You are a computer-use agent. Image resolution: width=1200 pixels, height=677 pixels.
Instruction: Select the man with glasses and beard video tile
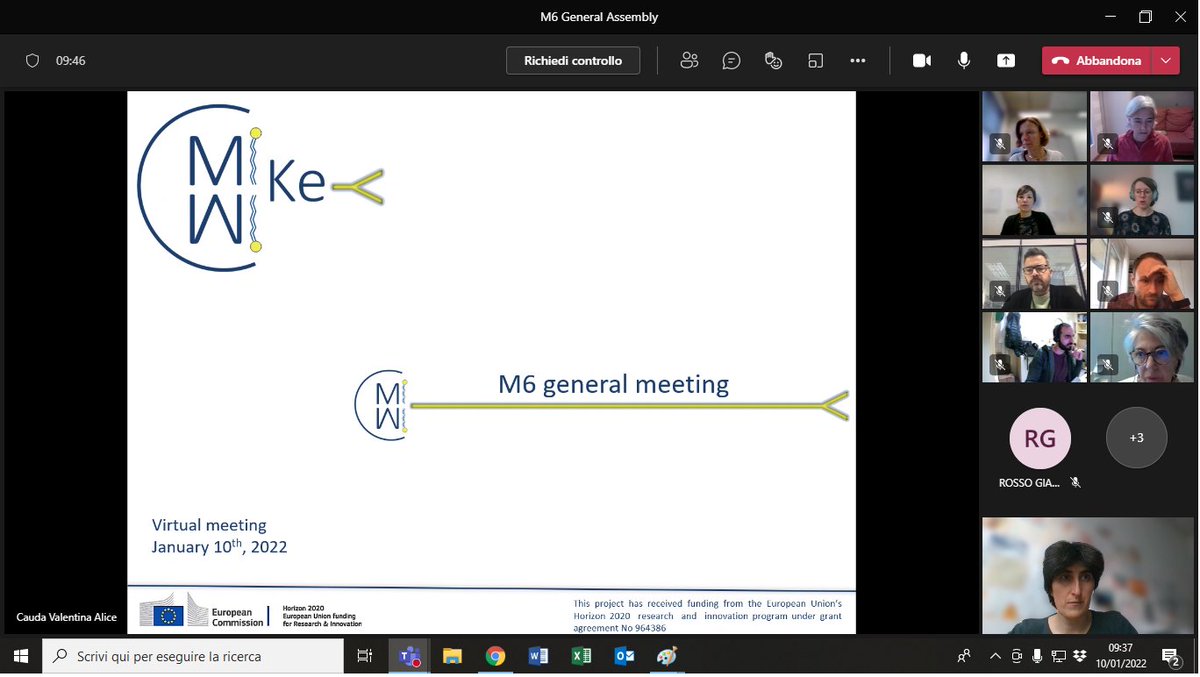(x=1034, y=274)
